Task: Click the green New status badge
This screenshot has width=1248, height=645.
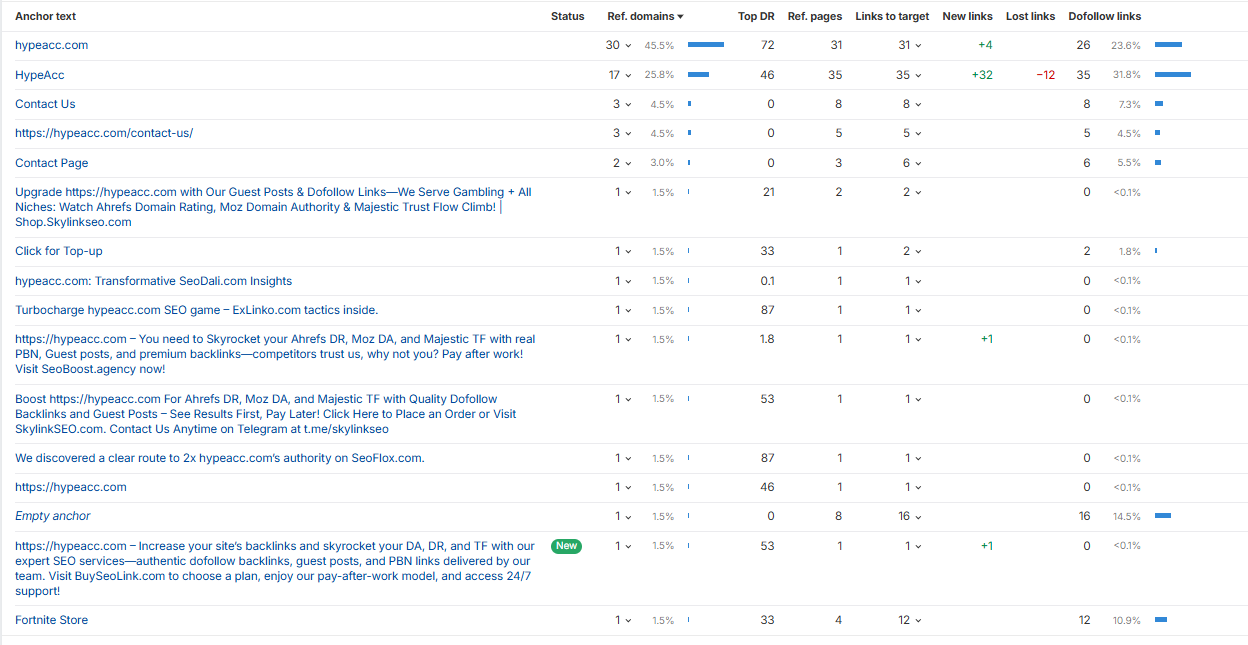Action: pyautogui.click(x=566, y=546)
